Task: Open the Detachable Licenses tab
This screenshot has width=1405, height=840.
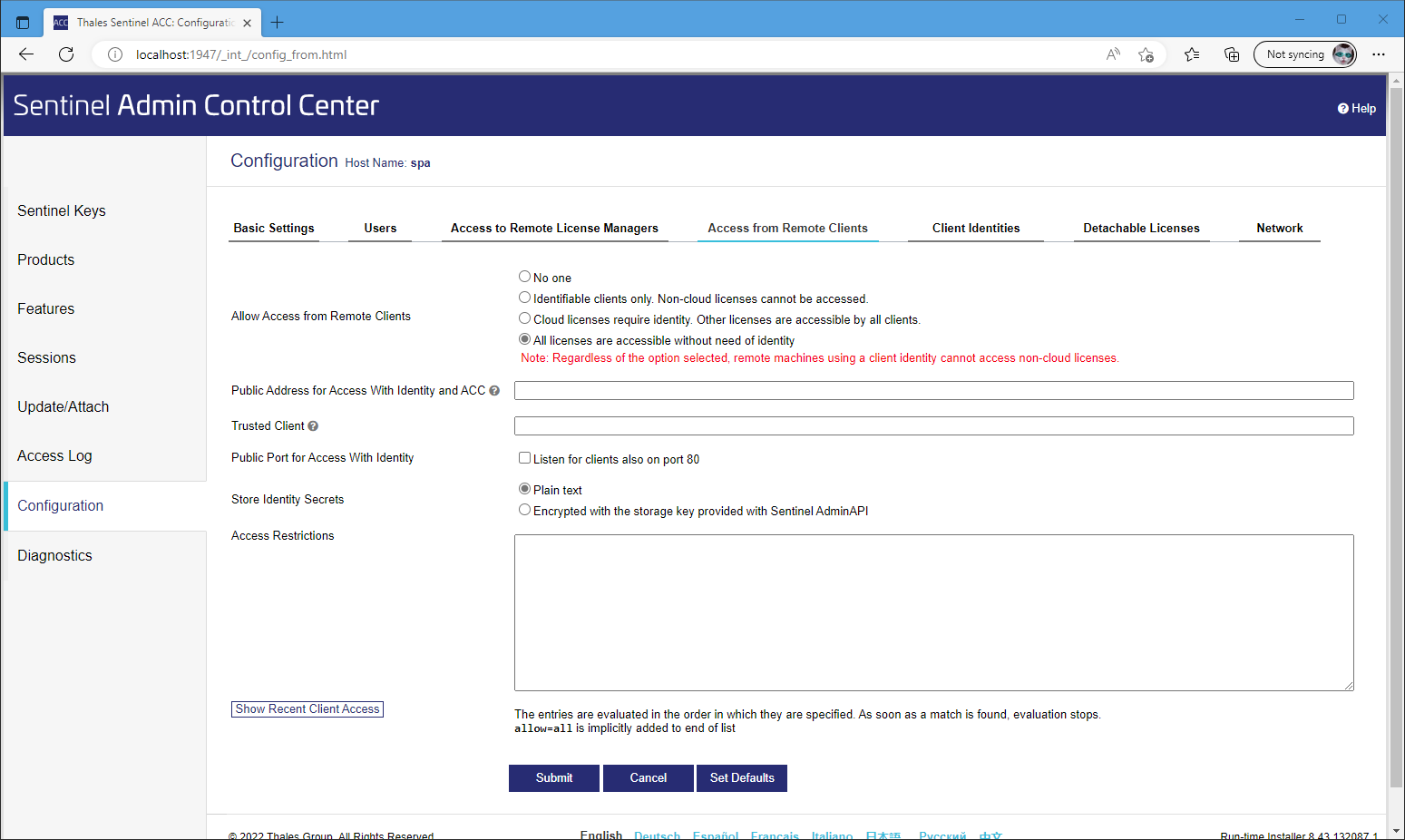Action: (1140, 229)
